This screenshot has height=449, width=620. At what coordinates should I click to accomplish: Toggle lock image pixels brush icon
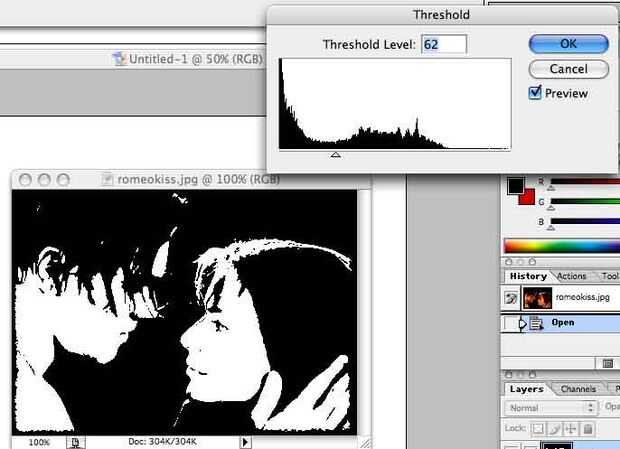tap(554, 429)
